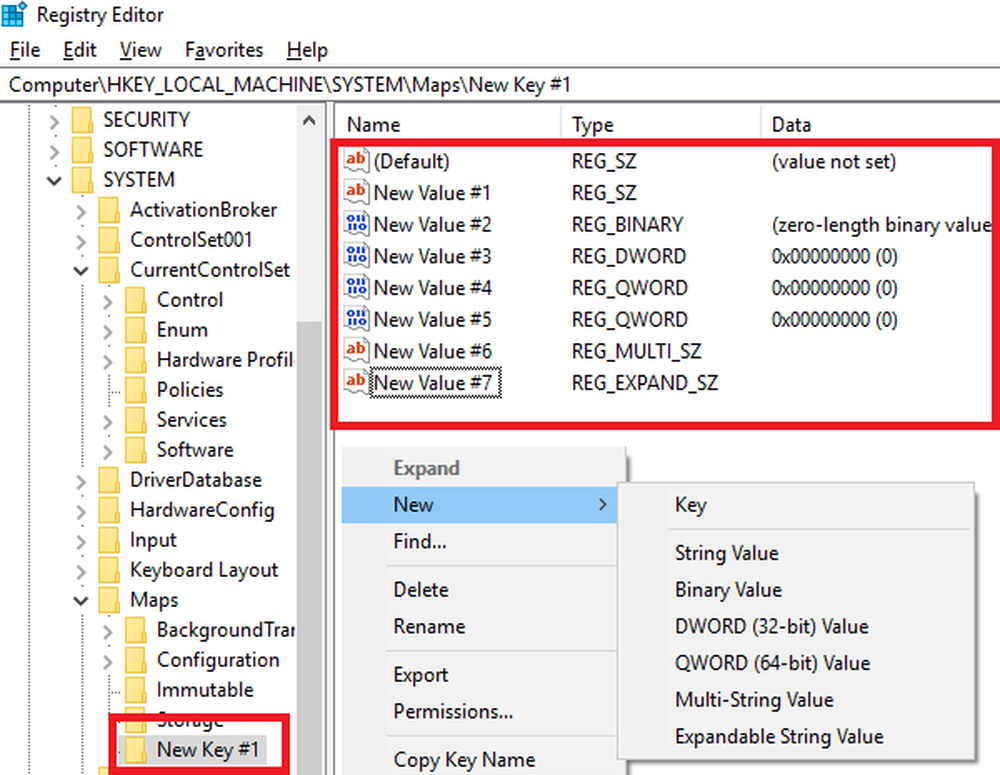Click the SYSTEM folder icon
Screen dimensions: 1000x775
[x=82, y=179]
